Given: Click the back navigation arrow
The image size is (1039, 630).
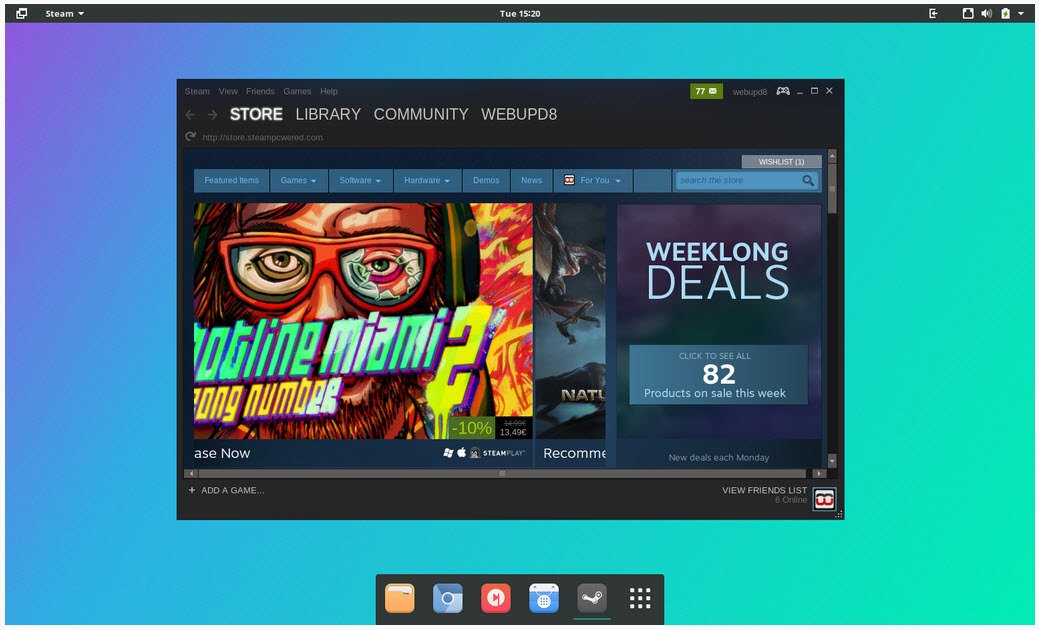Looking at the screenshot, I should coord(190,115).
